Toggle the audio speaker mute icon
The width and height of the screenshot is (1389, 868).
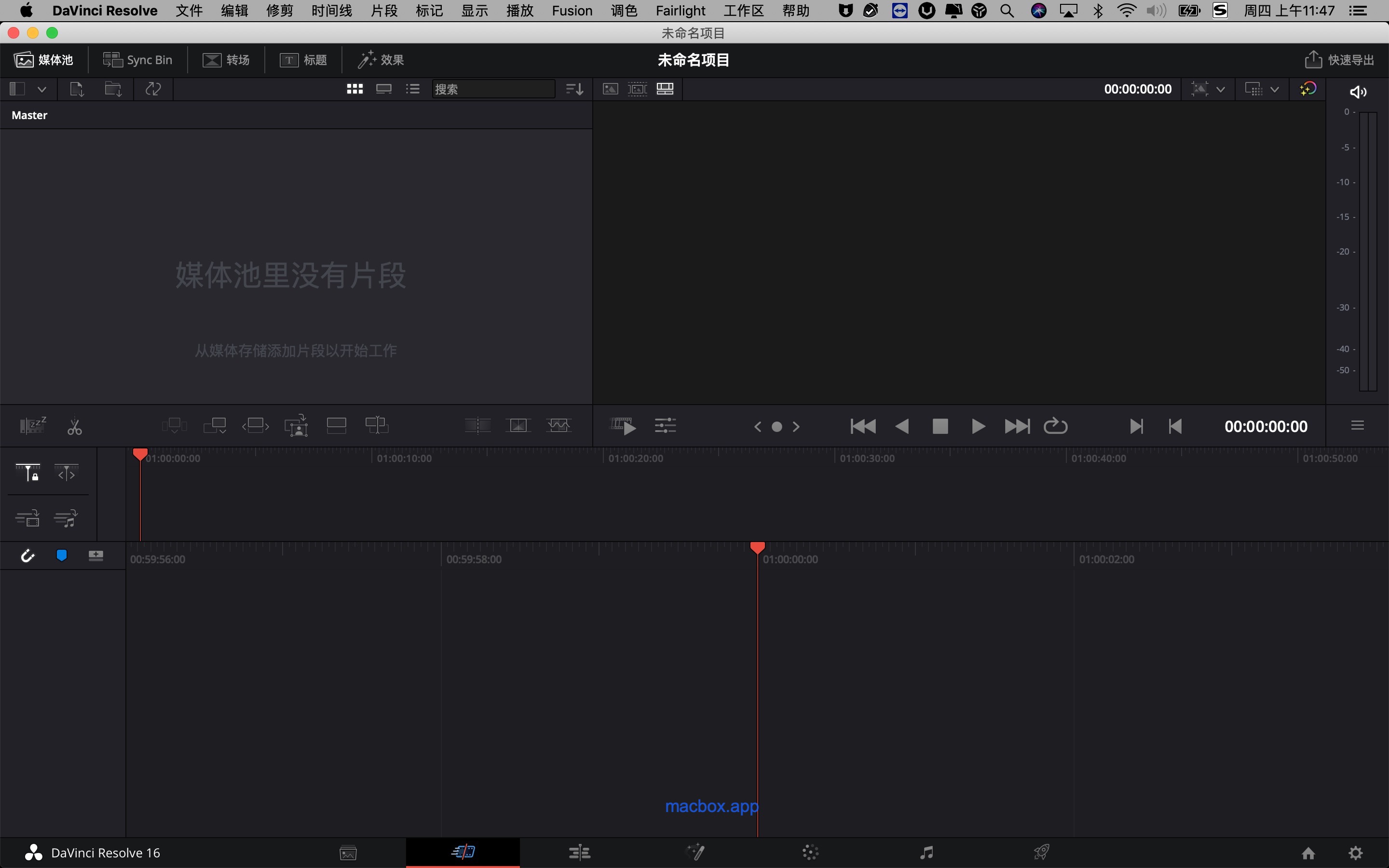pos(1358,92)
